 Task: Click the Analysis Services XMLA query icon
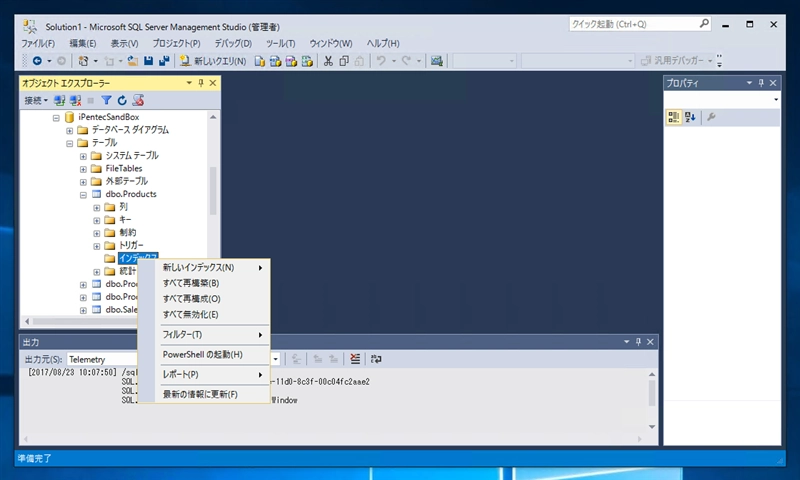(307, 61)
